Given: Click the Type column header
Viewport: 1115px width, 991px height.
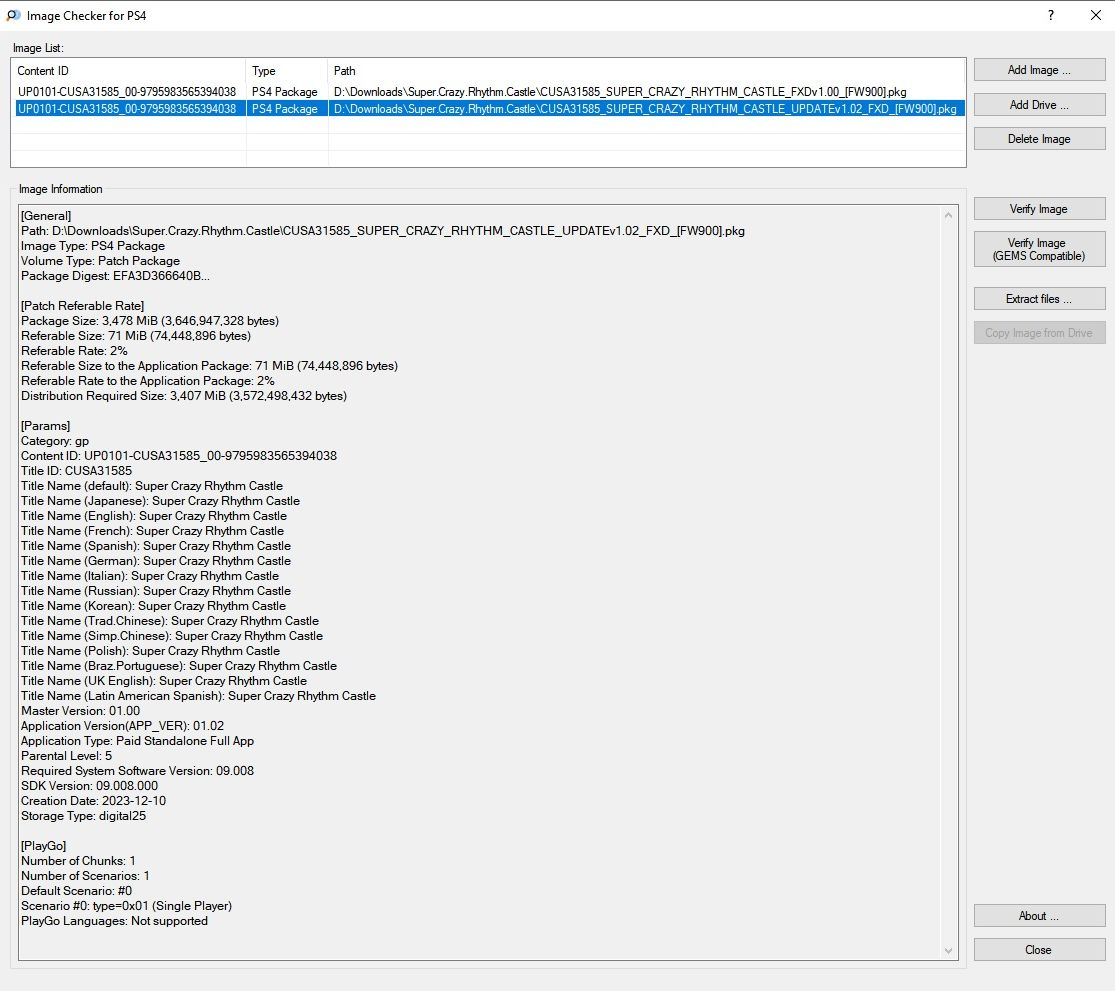Looking at the screenshot, I should tap(287, 71).
